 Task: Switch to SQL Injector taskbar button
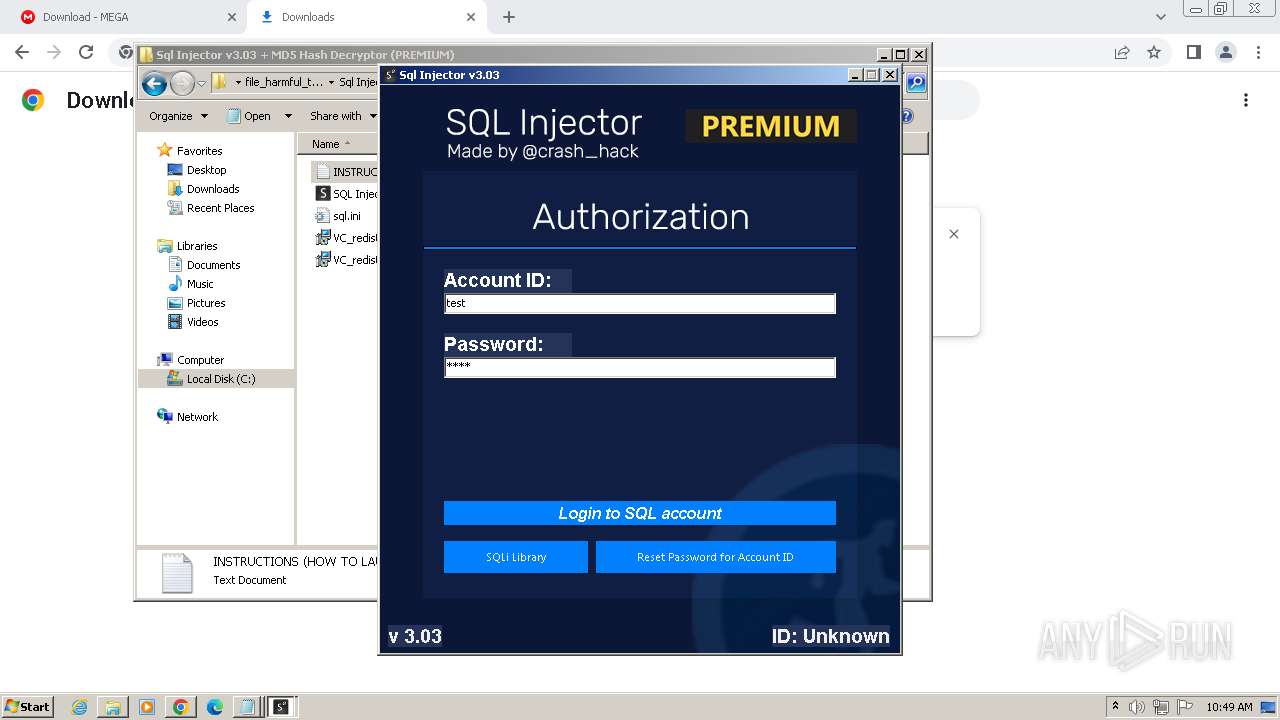pyautogui.click(x=281, y=707)
